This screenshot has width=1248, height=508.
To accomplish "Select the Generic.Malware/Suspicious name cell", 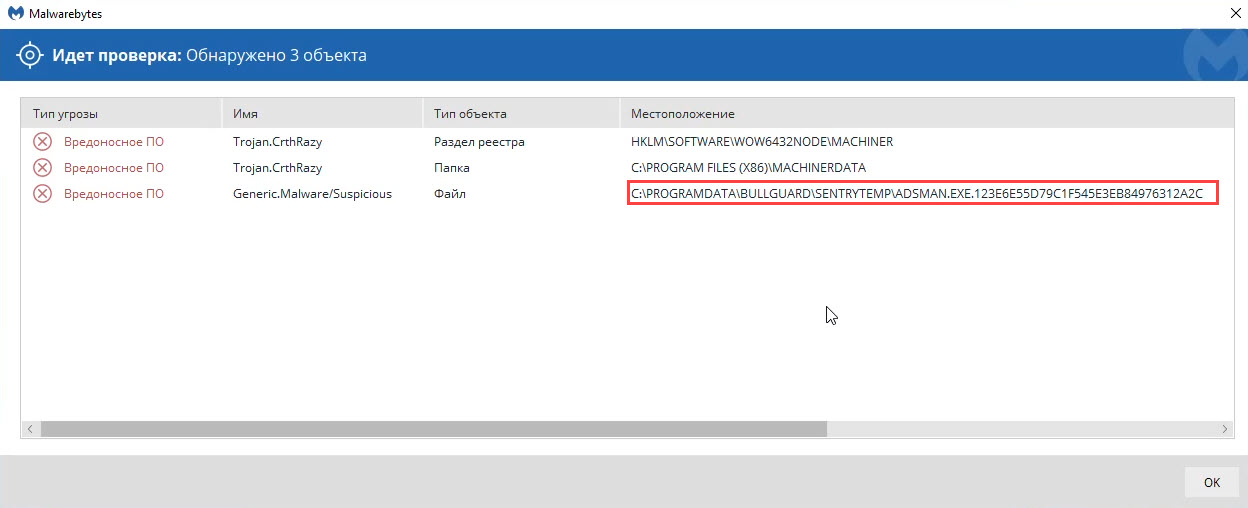I will [x=312, y=194].
